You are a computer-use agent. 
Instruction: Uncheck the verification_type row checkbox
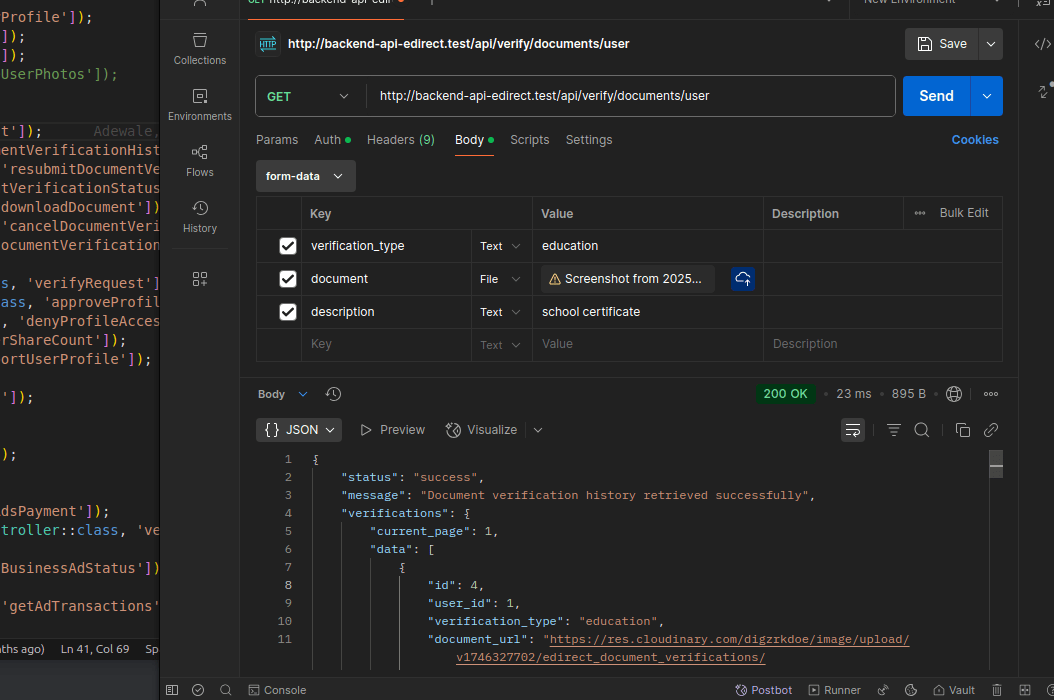coord(288,246)
